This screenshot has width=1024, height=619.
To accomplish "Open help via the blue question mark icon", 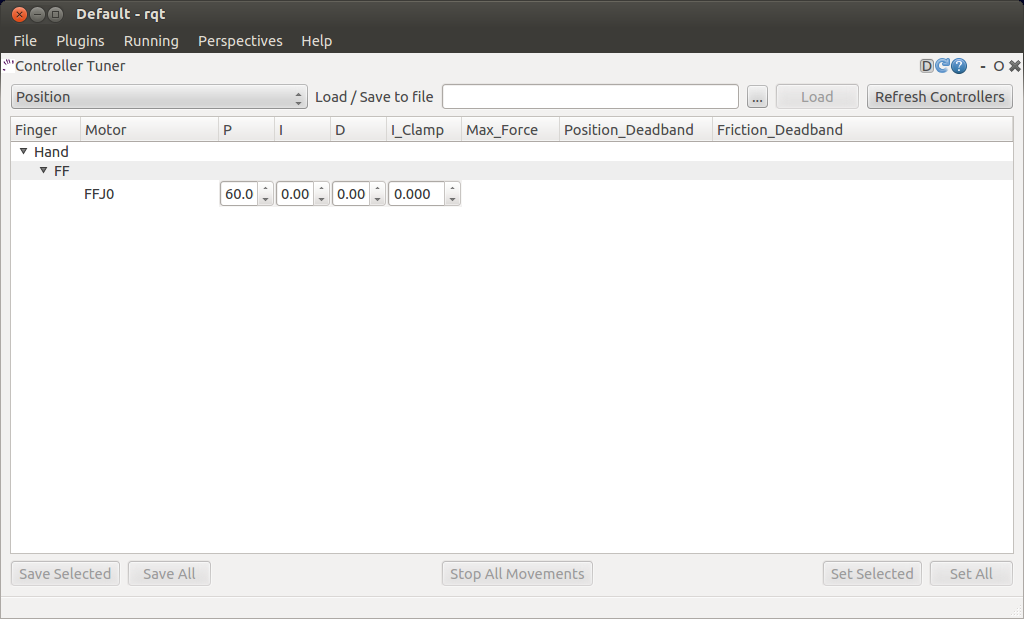I will pyautogui.click(x=959, y=66).
